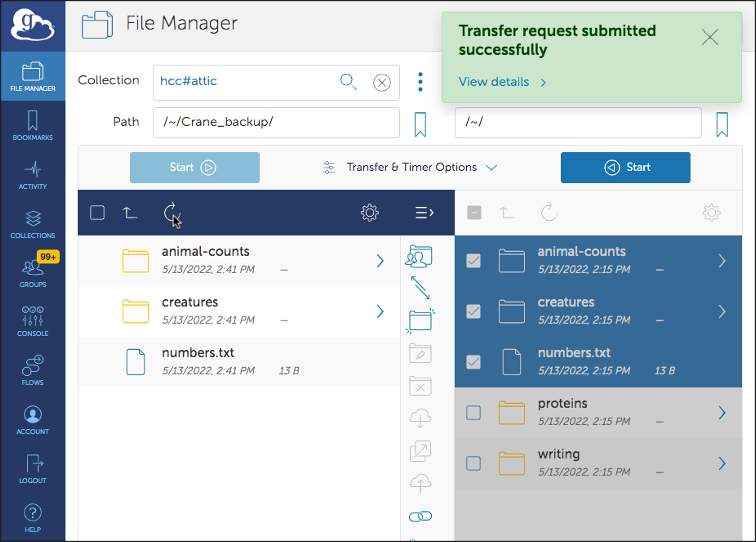Clear the hcc#attic collection field
The image size is (756, 542).
(381, 83)
